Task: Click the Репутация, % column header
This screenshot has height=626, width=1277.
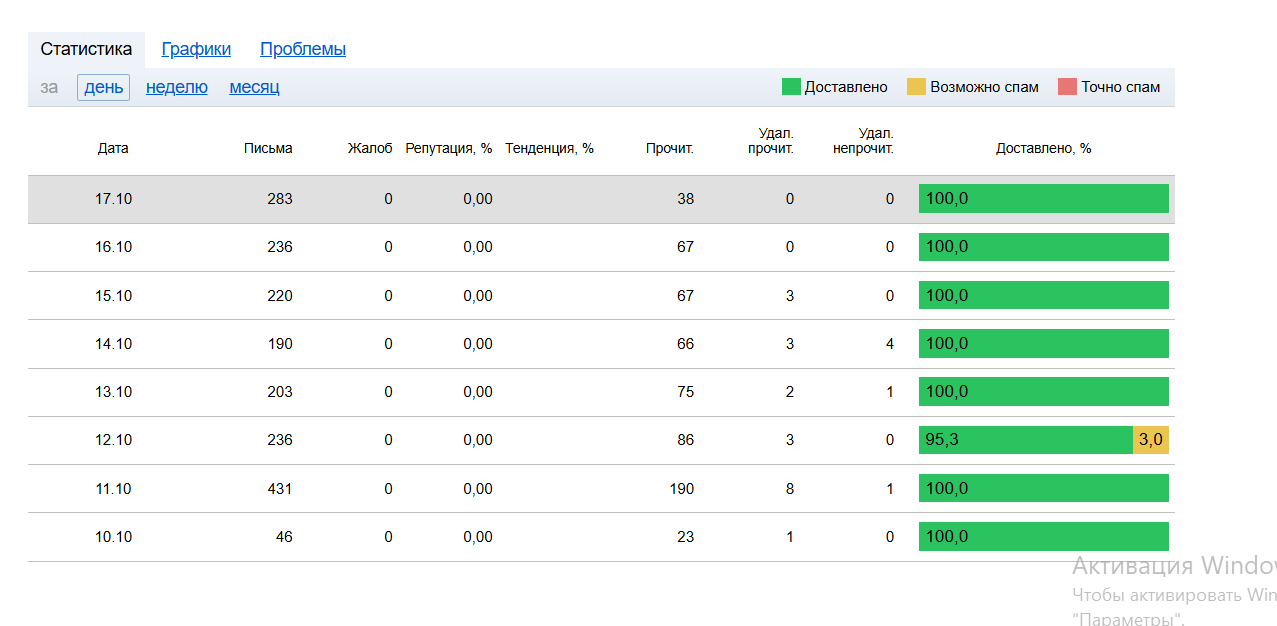Action: tap(448, 148)
